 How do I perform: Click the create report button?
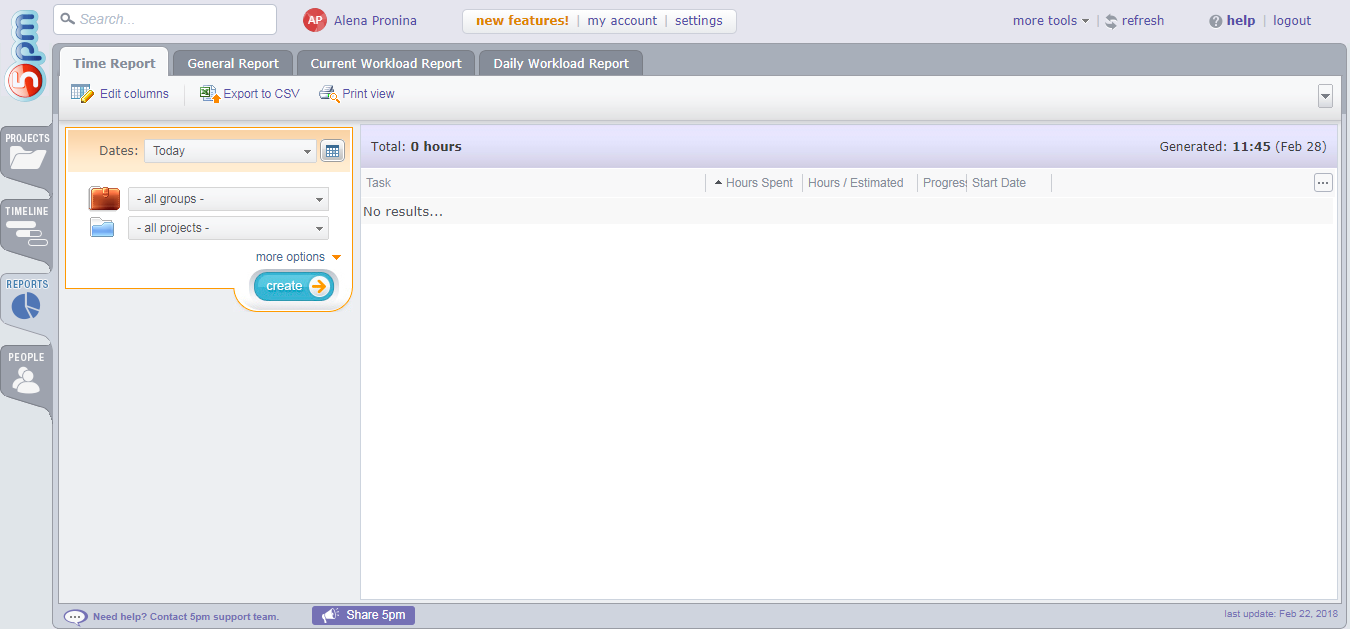tap(295, 286)
